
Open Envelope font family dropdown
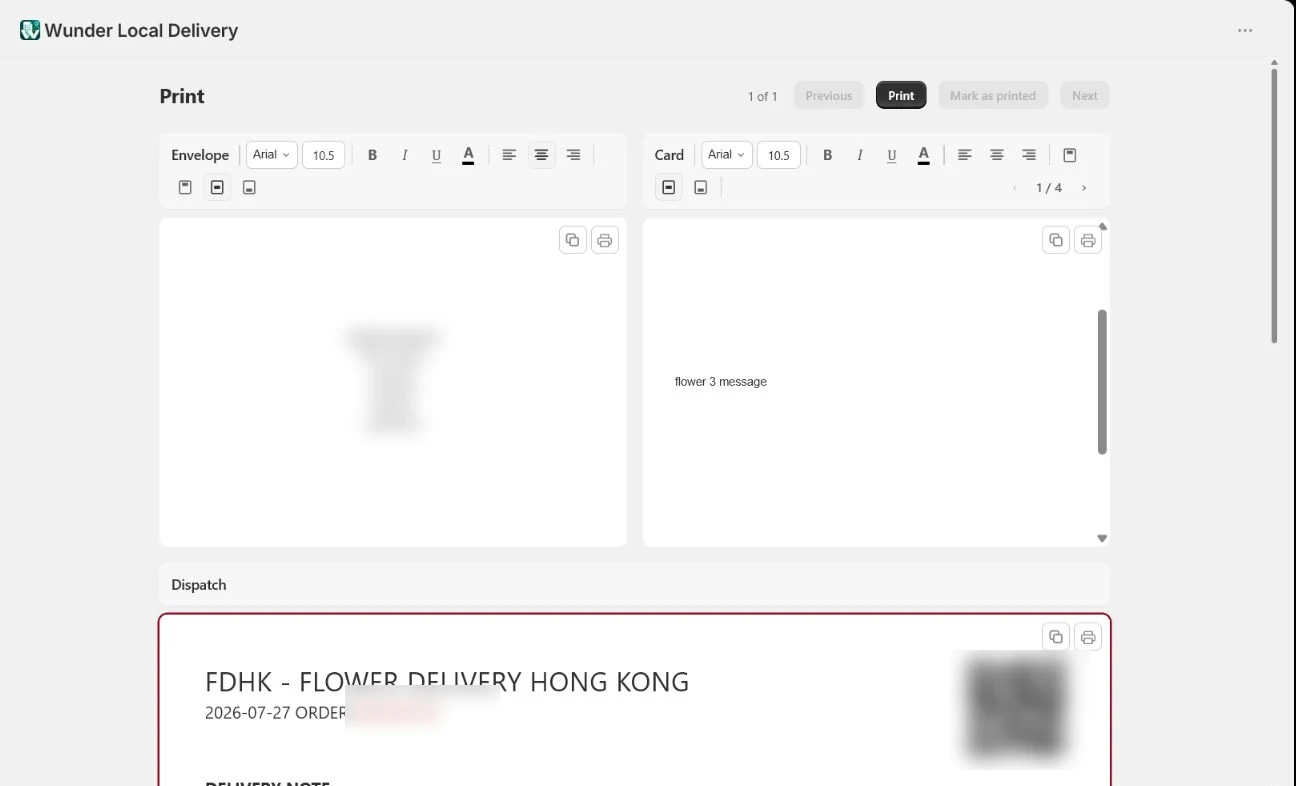coord(272,155)
